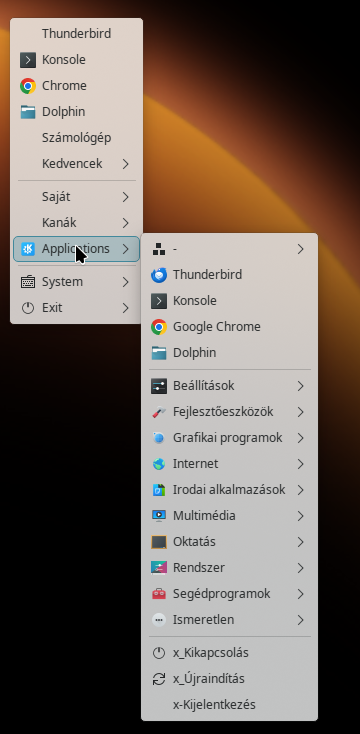Click the Grafikai programok icon
Screen dimensions: 360x734
159,438
